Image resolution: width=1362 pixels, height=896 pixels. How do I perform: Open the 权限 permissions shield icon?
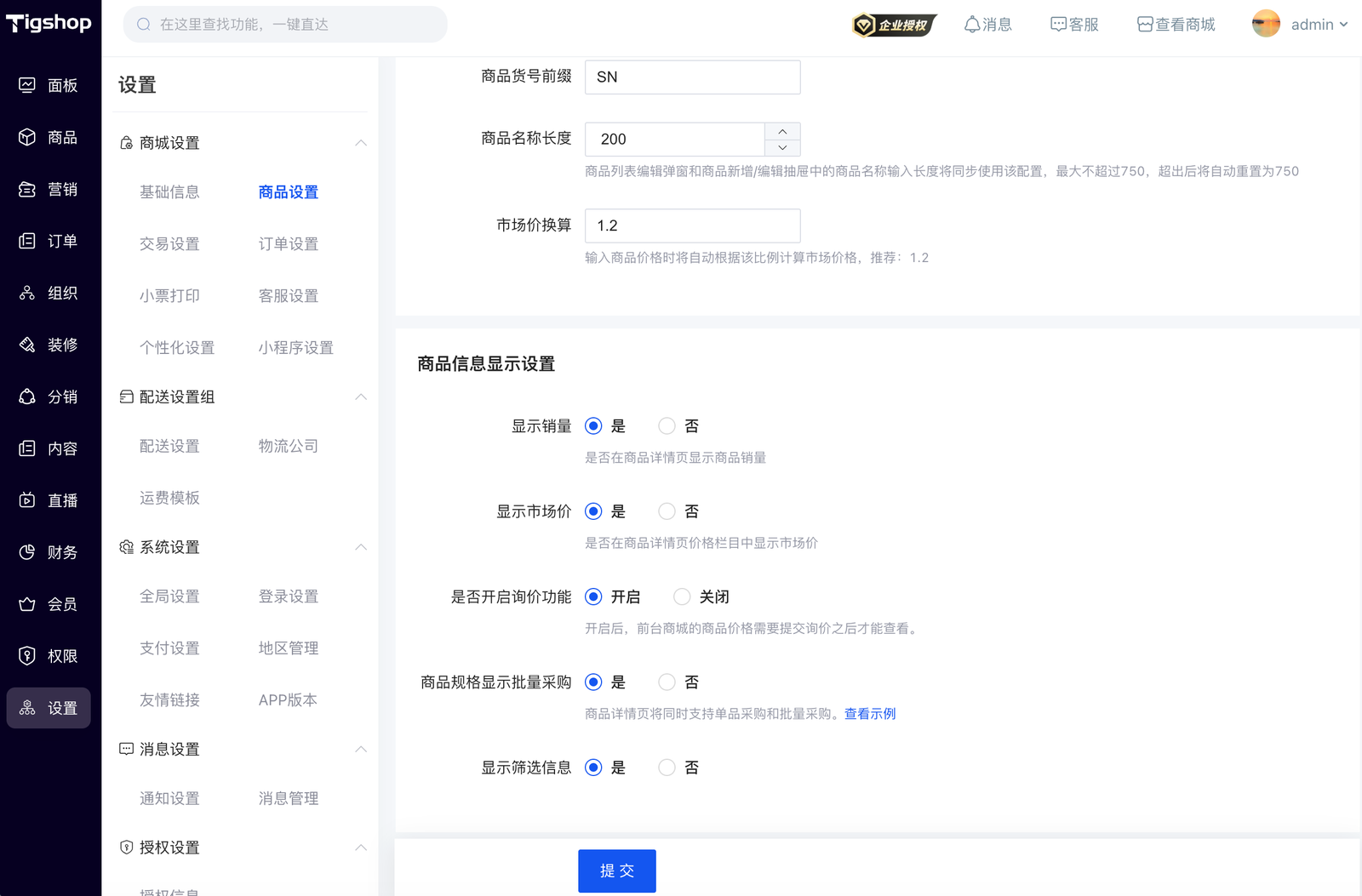click(27, 656)
